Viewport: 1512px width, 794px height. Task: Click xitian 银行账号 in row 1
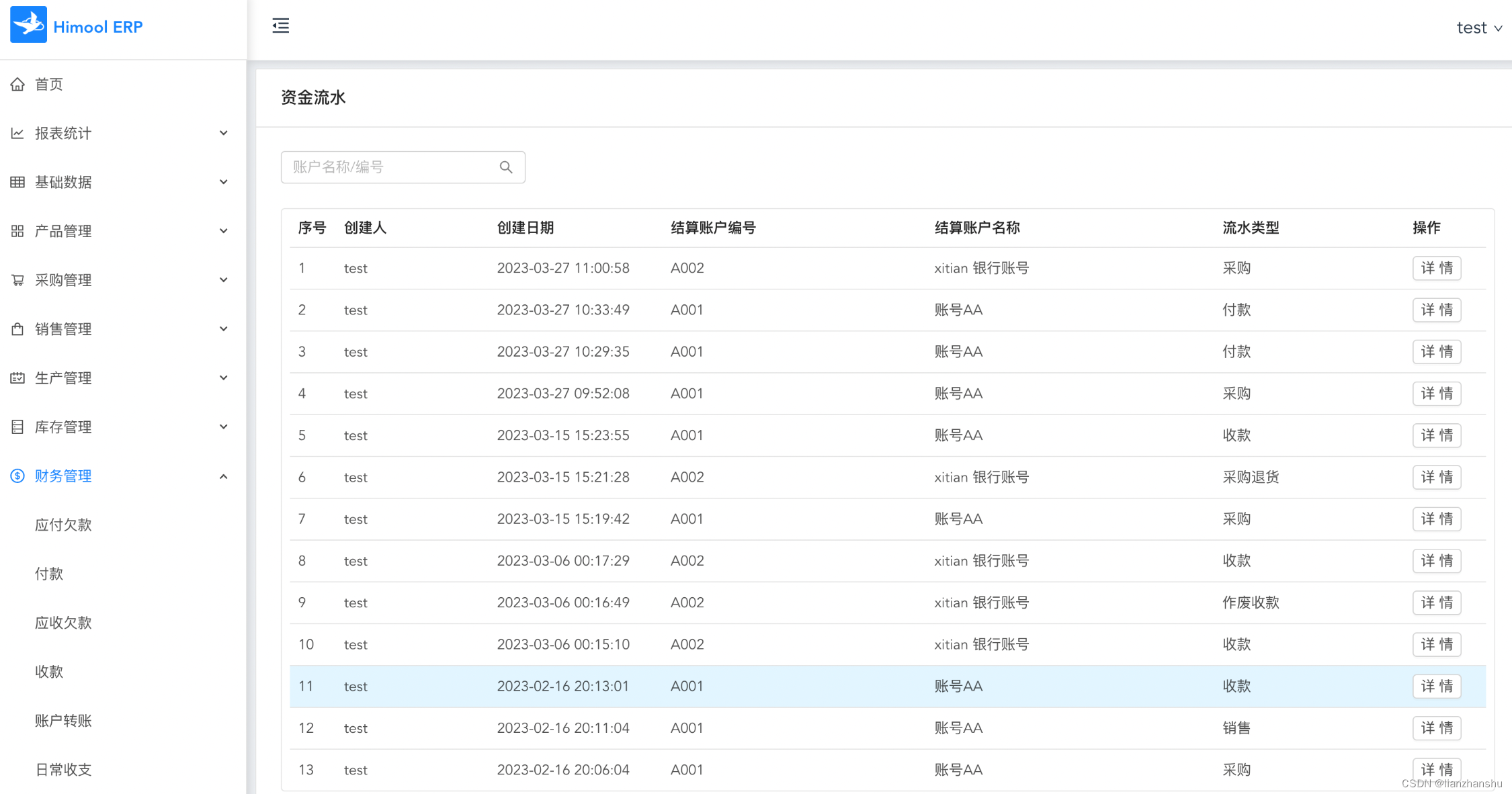pyautogui.click(x=981, y=268)
